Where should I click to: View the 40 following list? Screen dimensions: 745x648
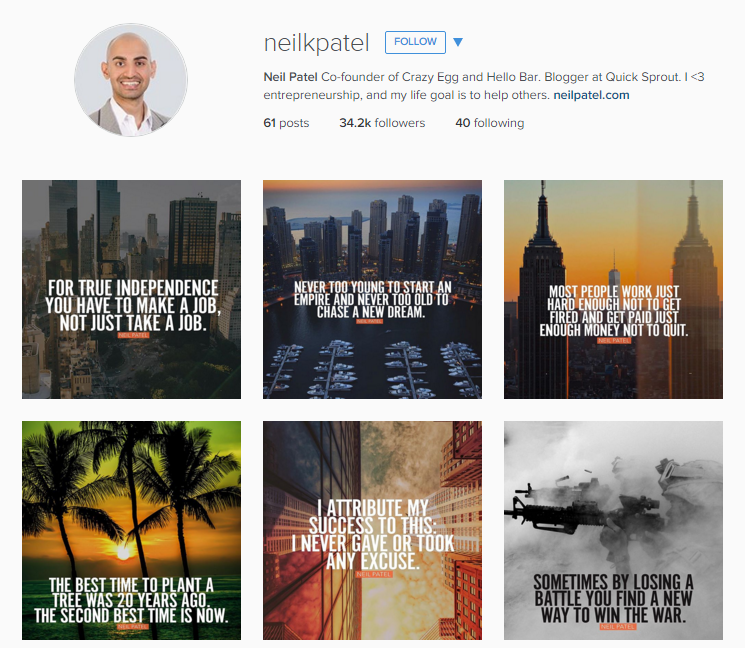tap(489, 123)
